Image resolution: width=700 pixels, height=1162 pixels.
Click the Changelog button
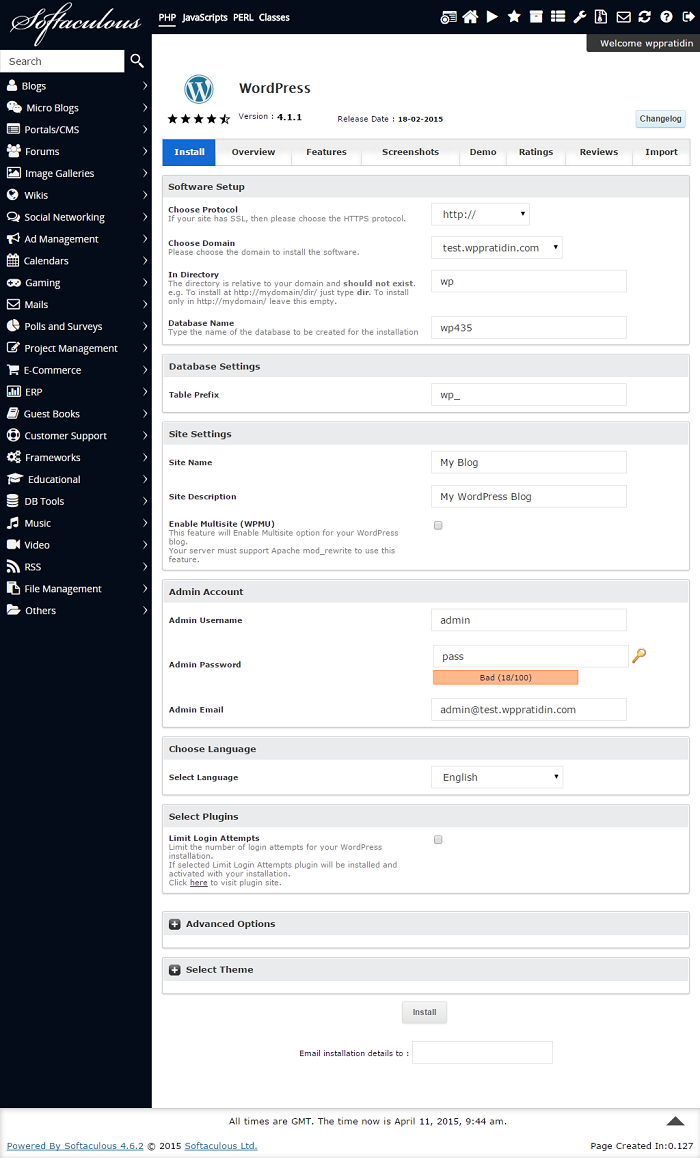pyautogui.click(x=660, y=119)
